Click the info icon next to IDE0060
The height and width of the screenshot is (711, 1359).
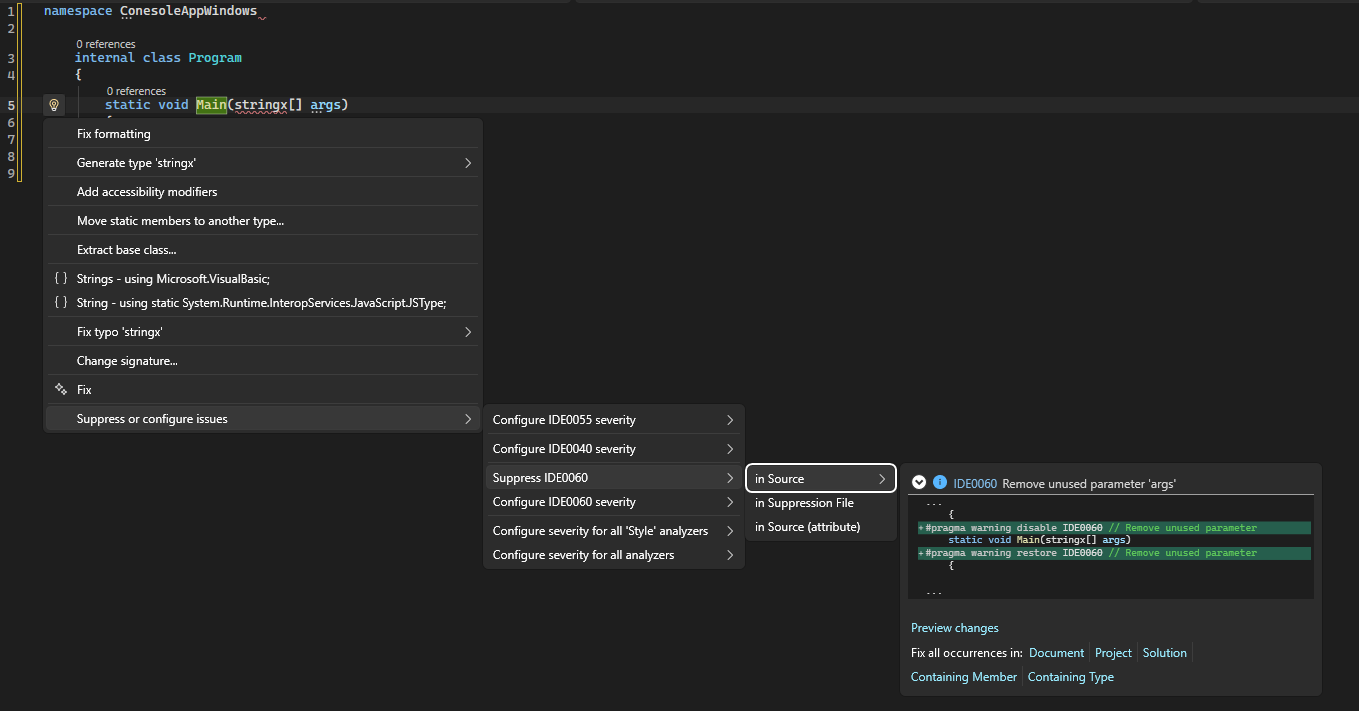pyautogui.click(x=939, y=482)
